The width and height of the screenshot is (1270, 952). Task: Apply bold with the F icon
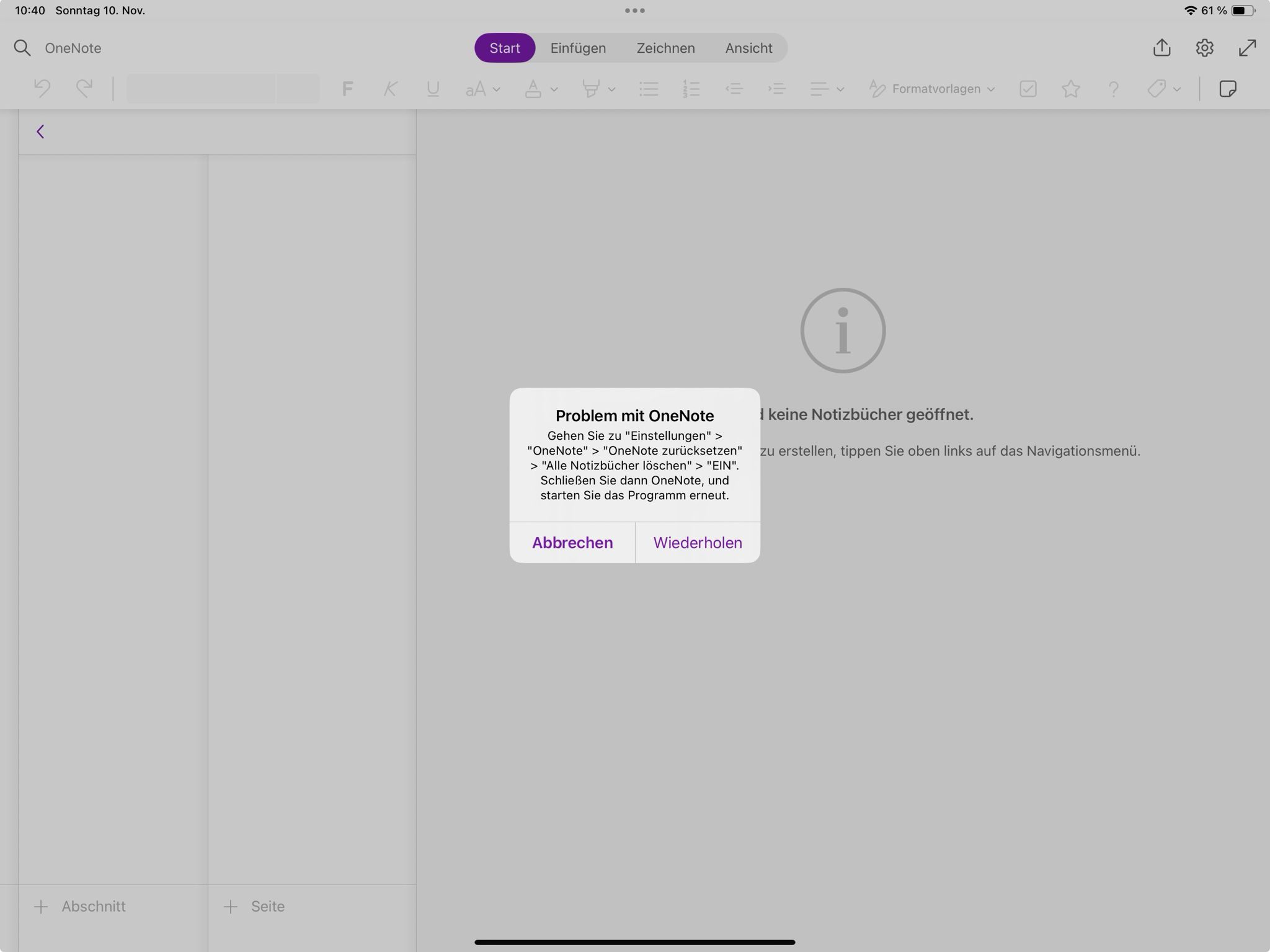(347, 89)
